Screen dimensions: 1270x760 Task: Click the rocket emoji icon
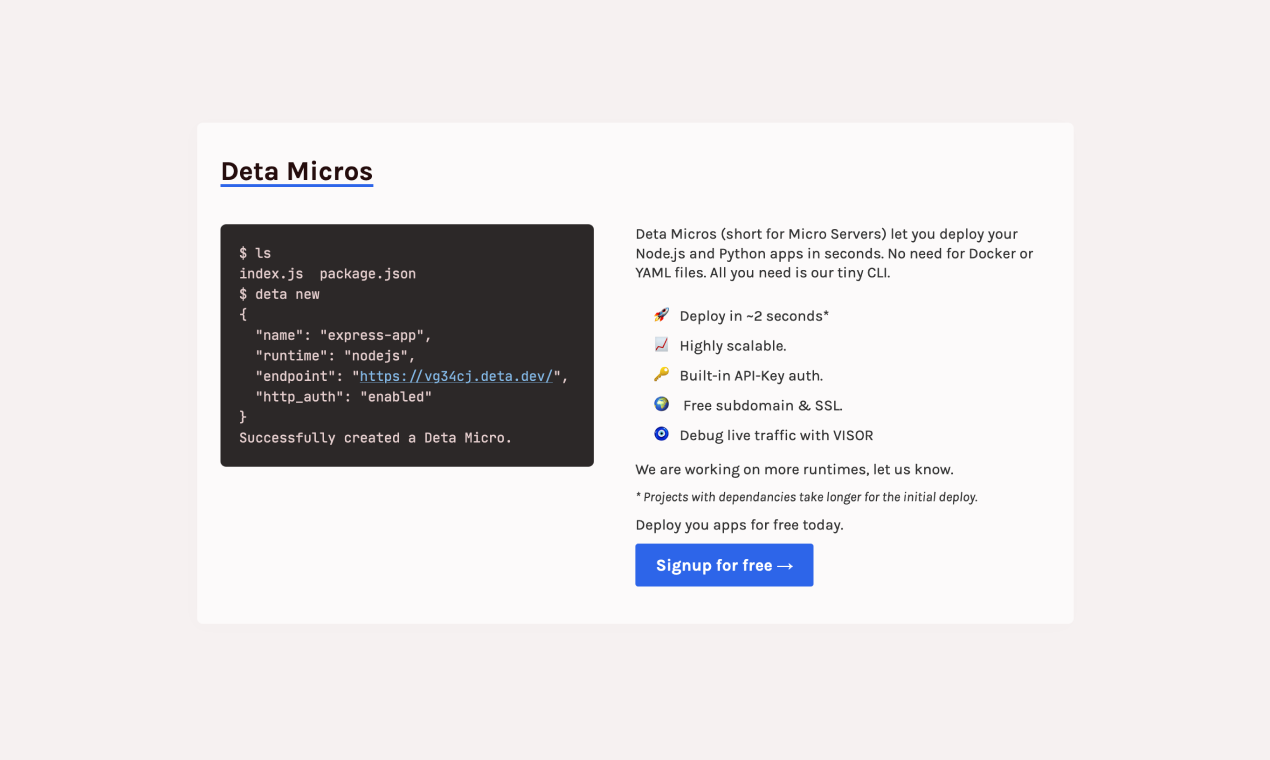click(x=661, y=315)
